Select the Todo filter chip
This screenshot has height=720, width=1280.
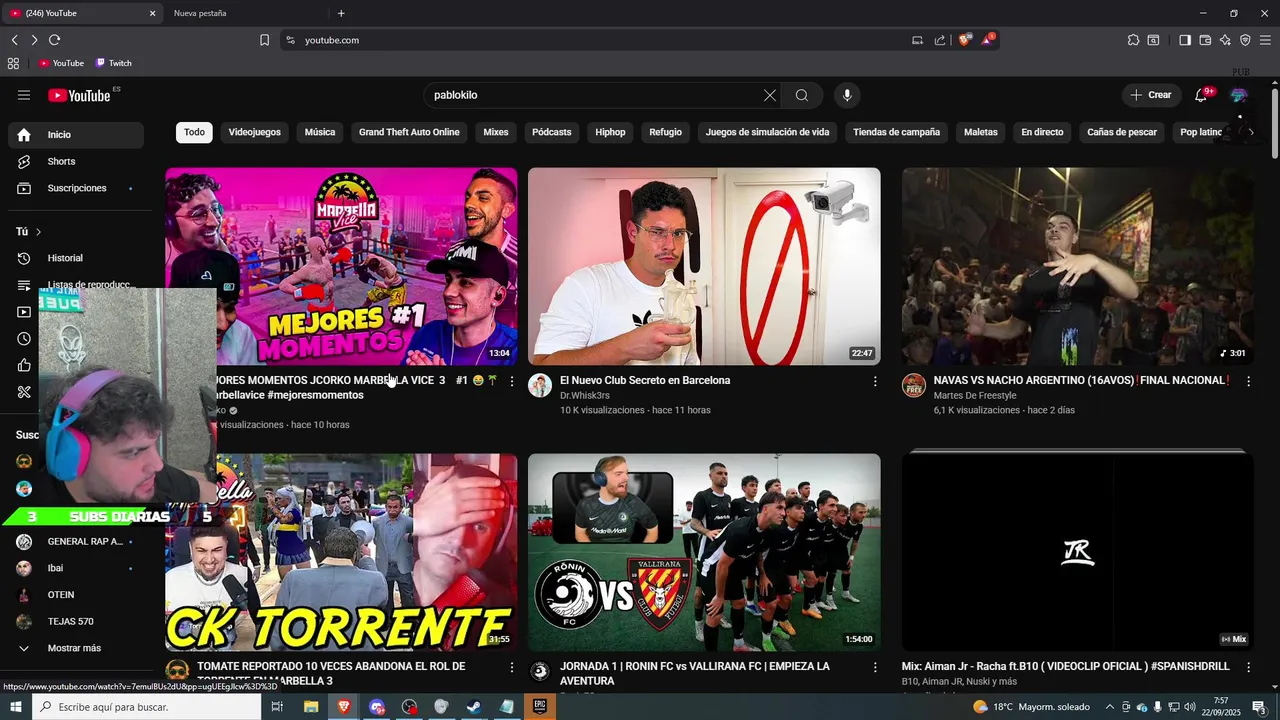(x=194, y=132)
